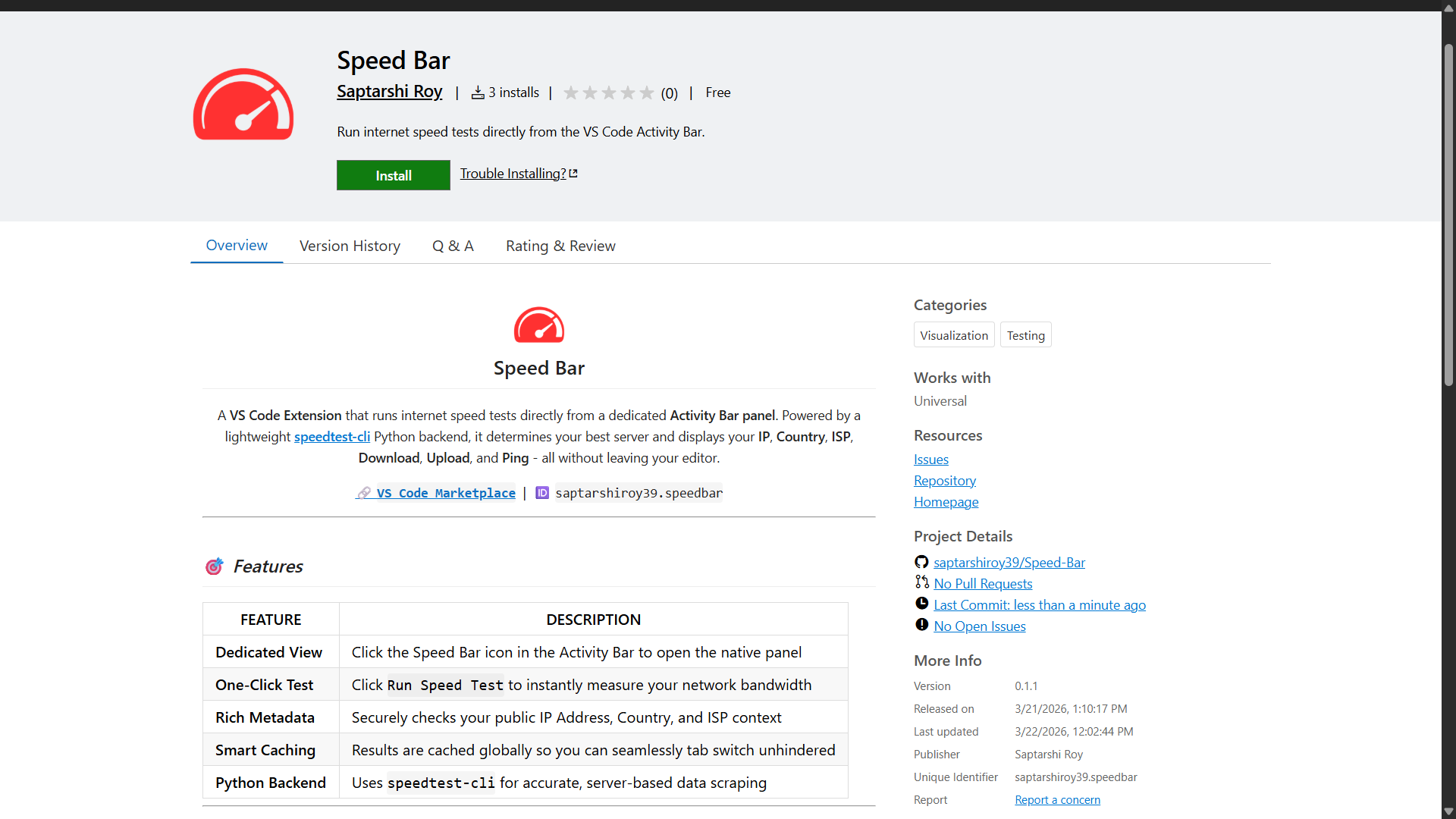Viewport: 1456px width, 819px height.
Task: Click the link icon beside VS Code Marketplace
Action: (363, 492)
